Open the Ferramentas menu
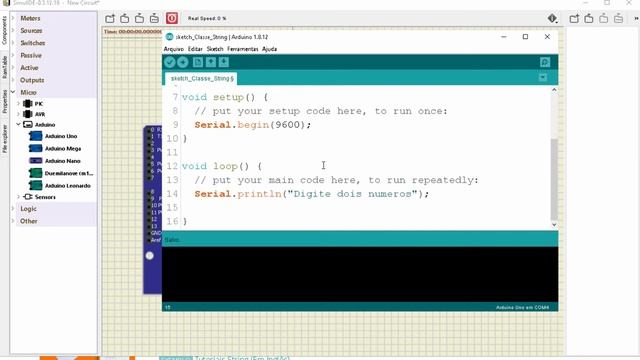This screenshot has height=360, width=640. coord(242,49)
